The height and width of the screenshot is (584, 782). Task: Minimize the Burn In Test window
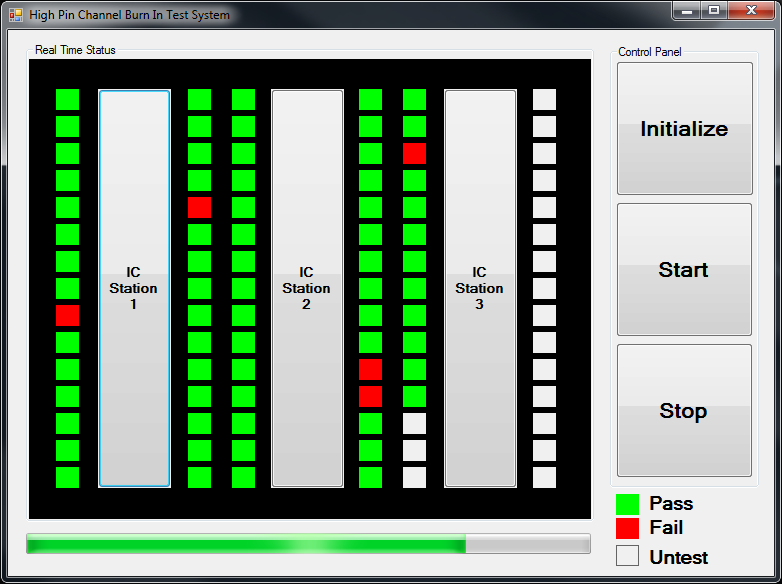pos(687,10)
